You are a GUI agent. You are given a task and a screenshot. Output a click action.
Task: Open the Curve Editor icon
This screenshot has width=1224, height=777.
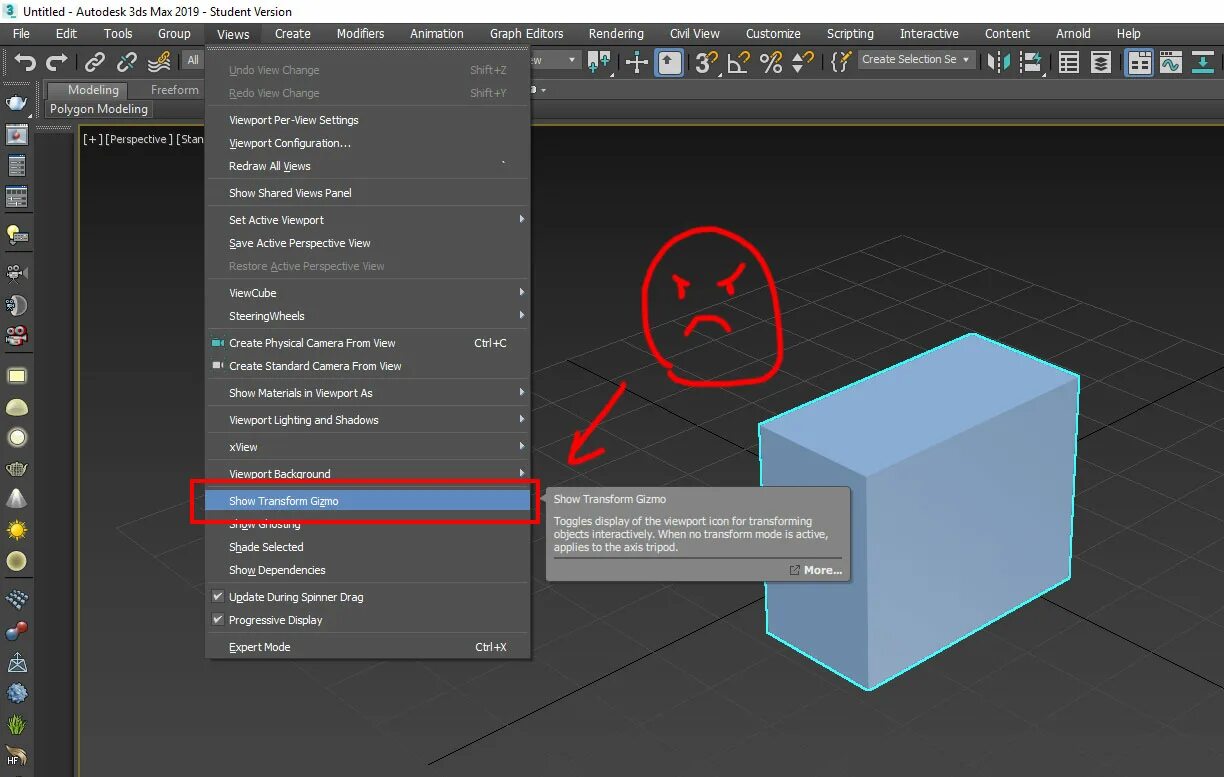click(x=1171, y=63)
